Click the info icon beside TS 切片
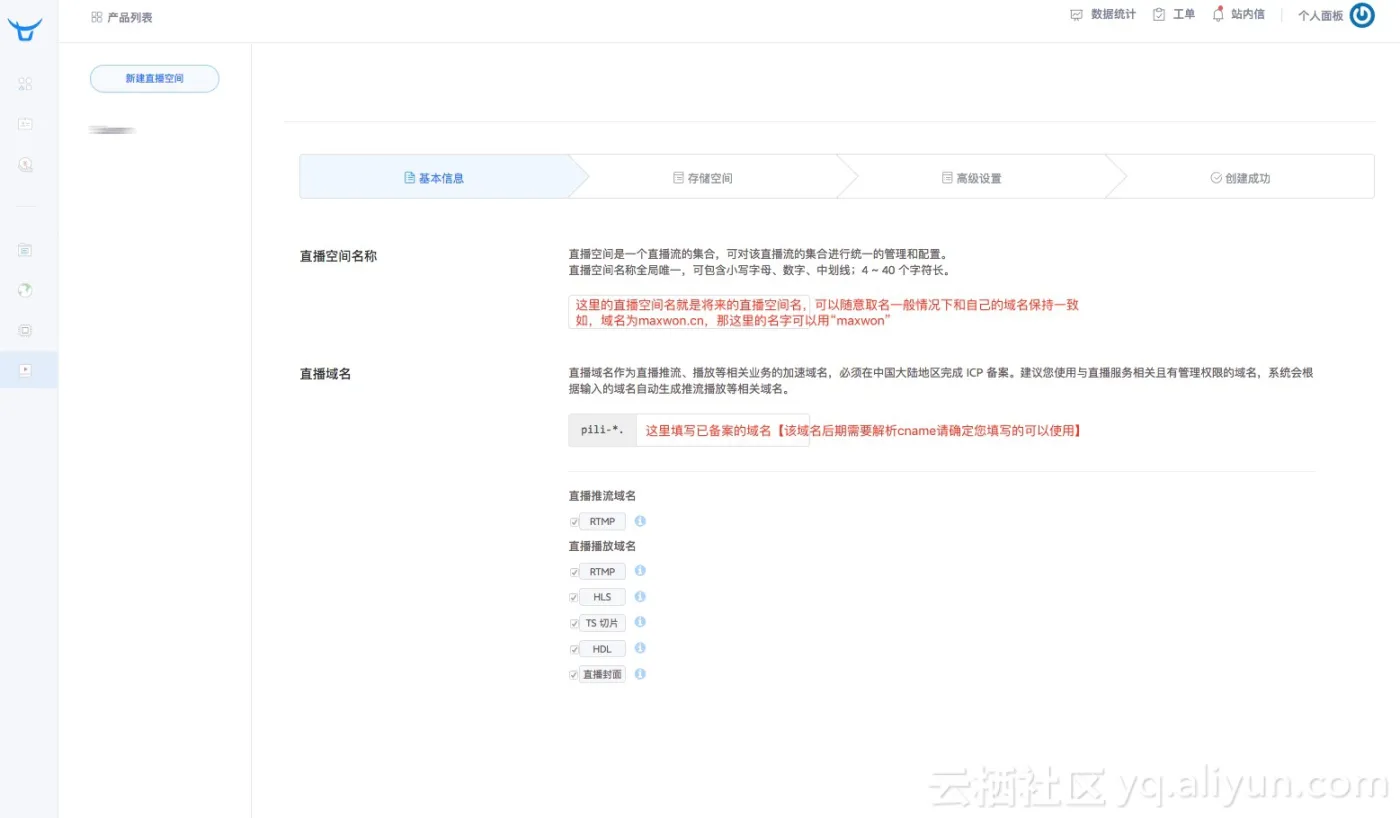The width and height of the screenshot is (1400, 818). [640, 622]
